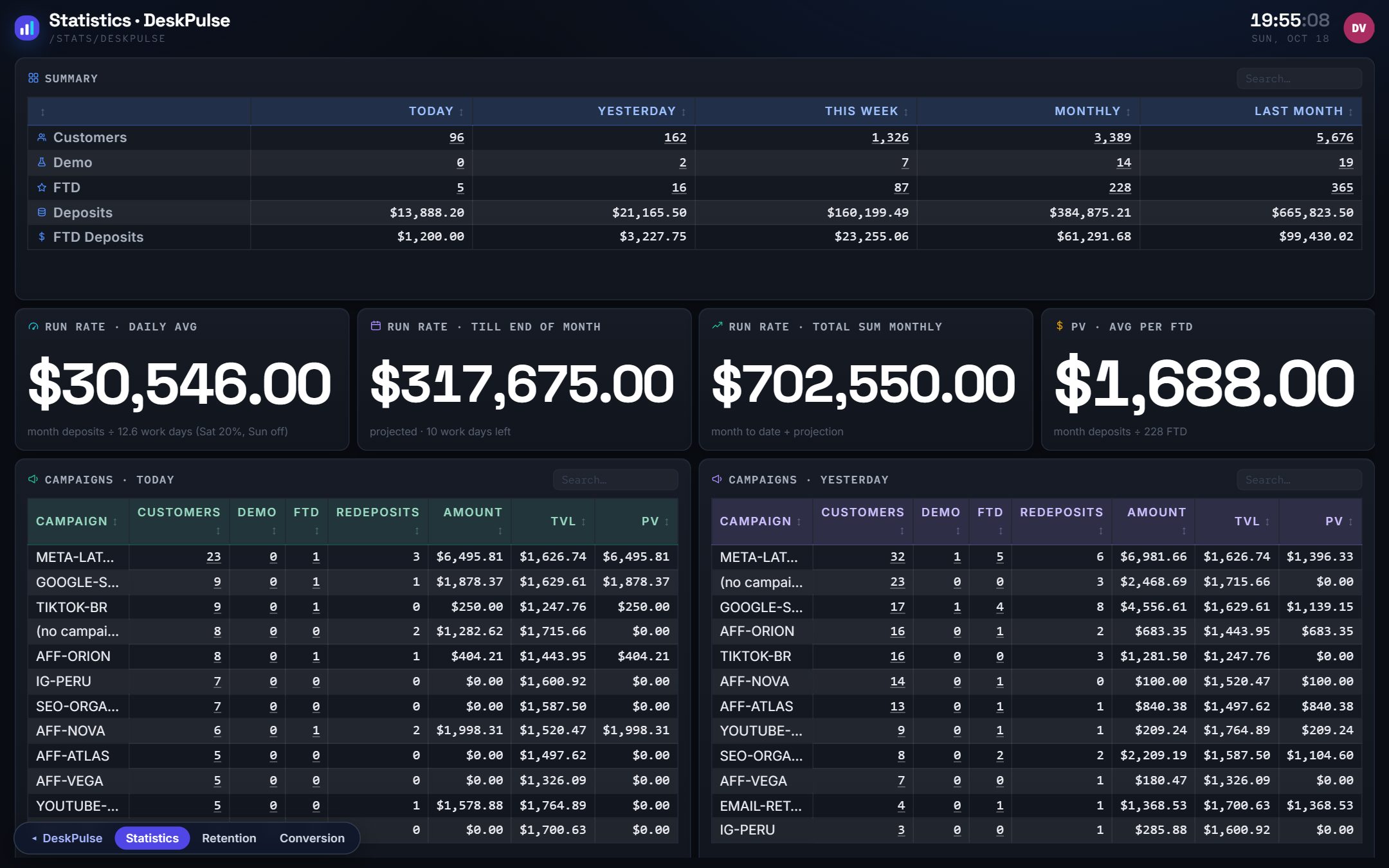Go back to DeskPulse in bottom nav

[x=67, y=838]
